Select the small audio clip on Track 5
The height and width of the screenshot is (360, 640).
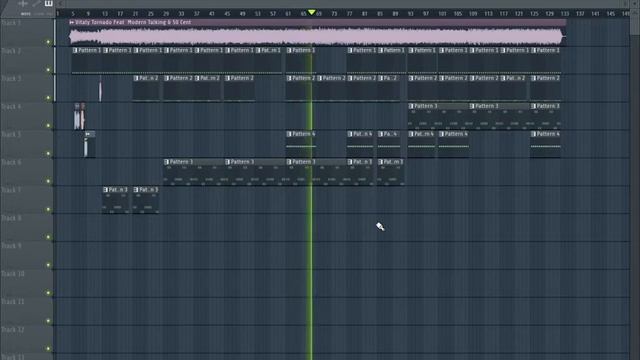(x=90, y=144)
